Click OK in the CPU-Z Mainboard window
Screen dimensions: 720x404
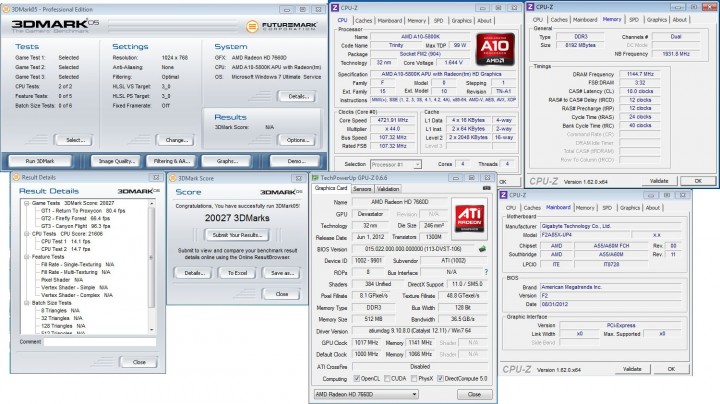671,369
